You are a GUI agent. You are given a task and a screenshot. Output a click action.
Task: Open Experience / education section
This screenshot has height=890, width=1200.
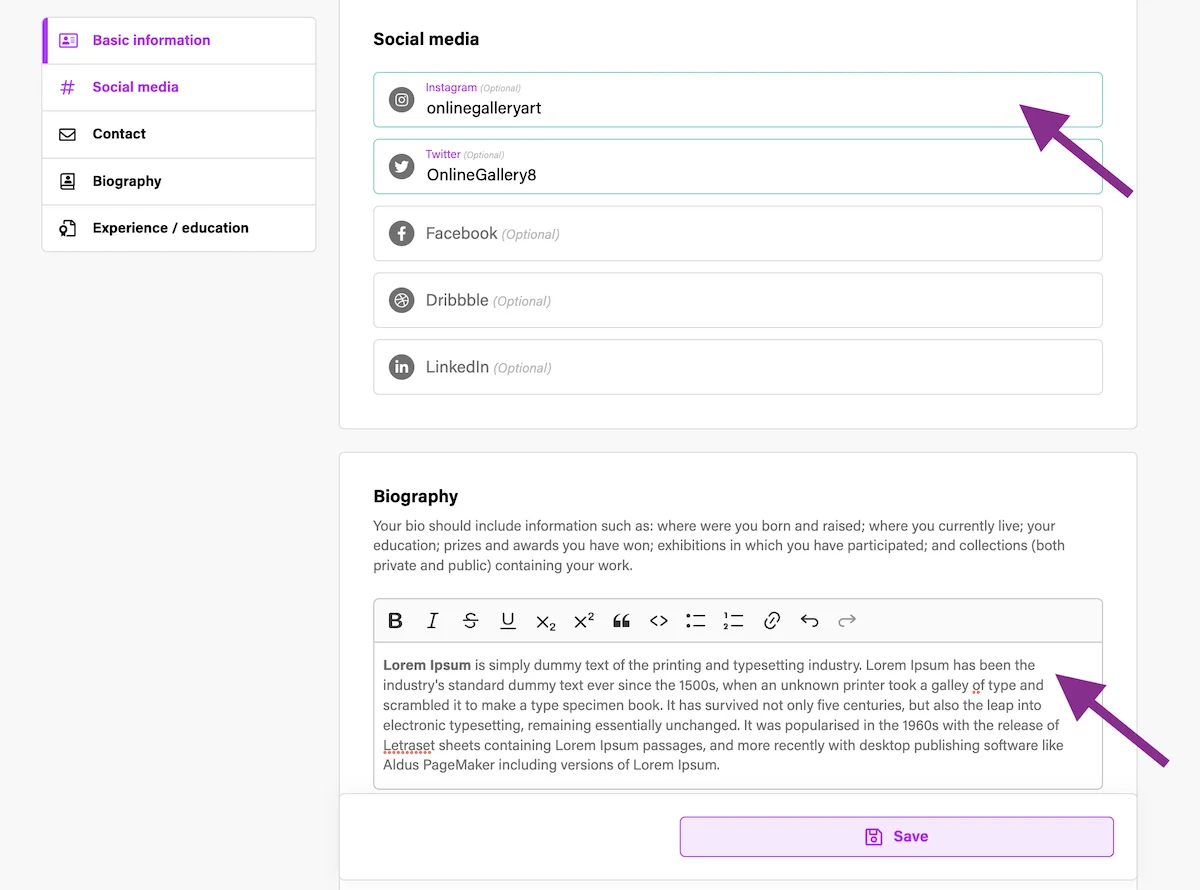(179, 228)
